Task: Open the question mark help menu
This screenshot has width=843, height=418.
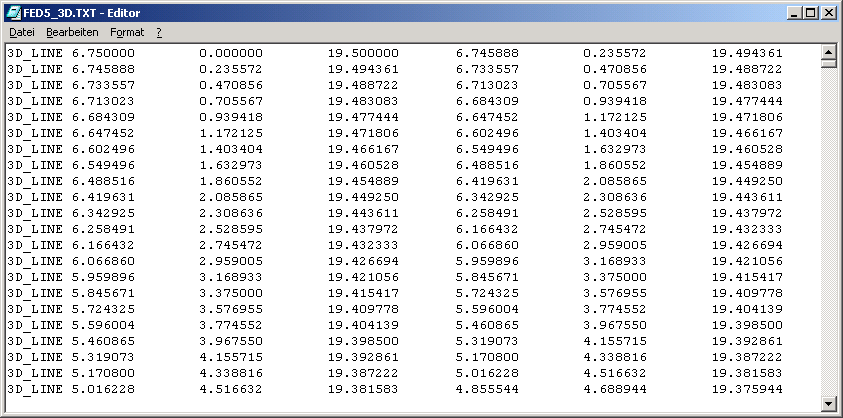Action: tap(159, 32)
